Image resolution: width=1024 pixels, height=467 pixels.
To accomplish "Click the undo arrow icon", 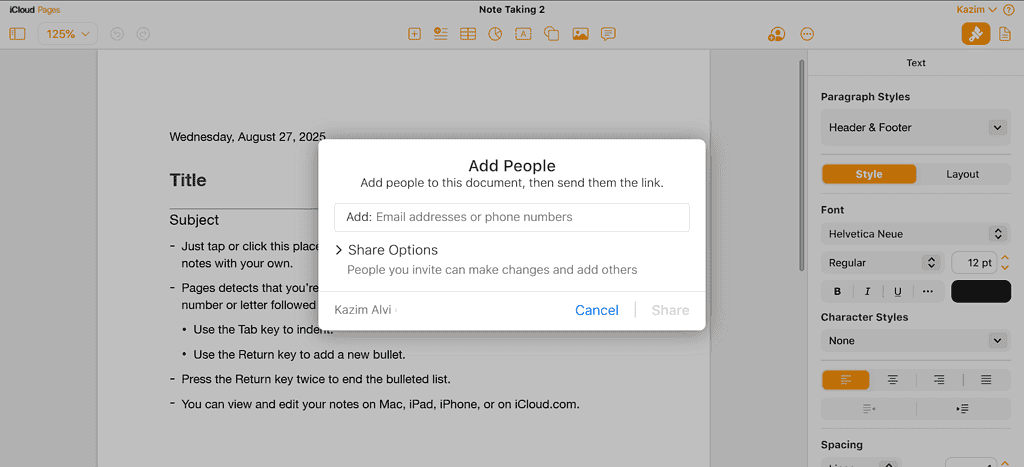I will click(117, 34).
